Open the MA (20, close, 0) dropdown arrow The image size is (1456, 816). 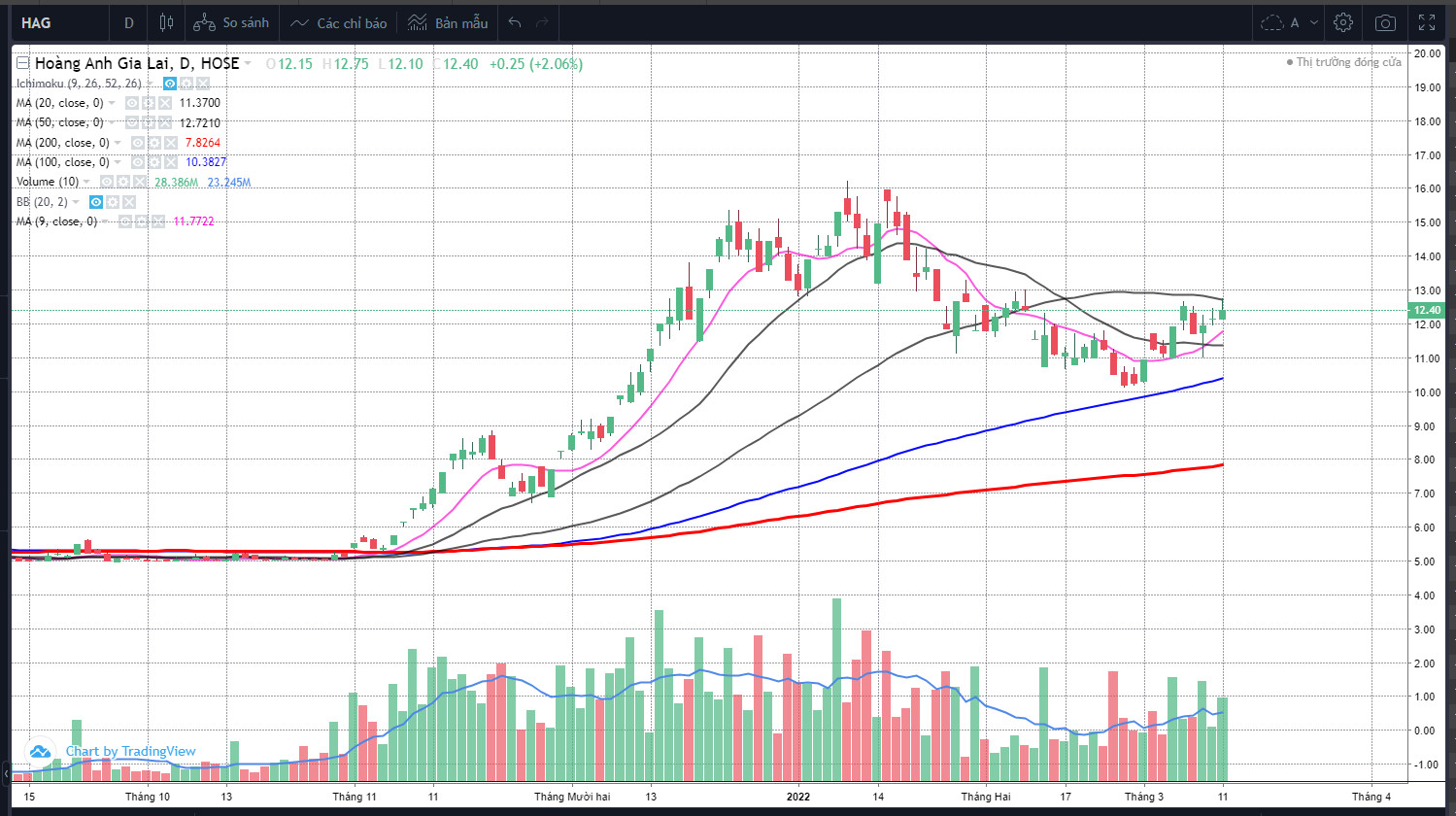click(x=113, y=103)
